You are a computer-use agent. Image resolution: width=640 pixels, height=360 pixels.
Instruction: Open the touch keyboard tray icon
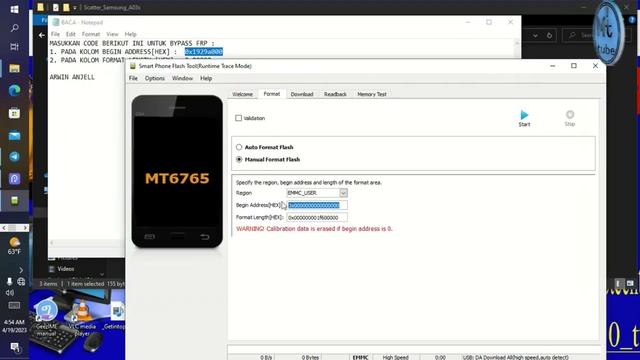[x=14, y=305]
